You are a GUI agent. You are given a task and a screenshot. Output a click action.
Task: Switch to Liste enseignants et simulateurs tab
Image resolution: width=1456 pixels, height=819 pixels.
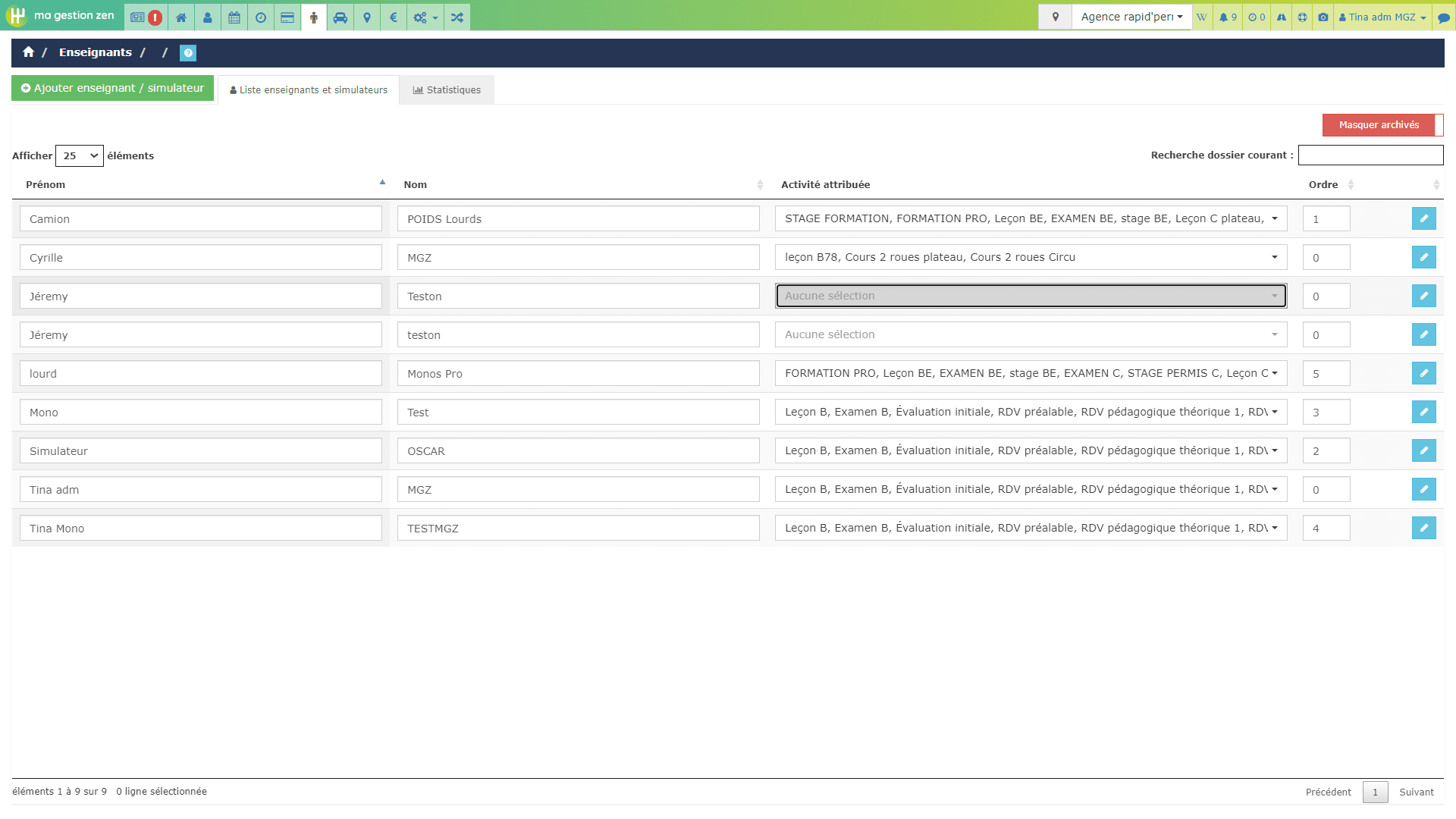point(309,89)
